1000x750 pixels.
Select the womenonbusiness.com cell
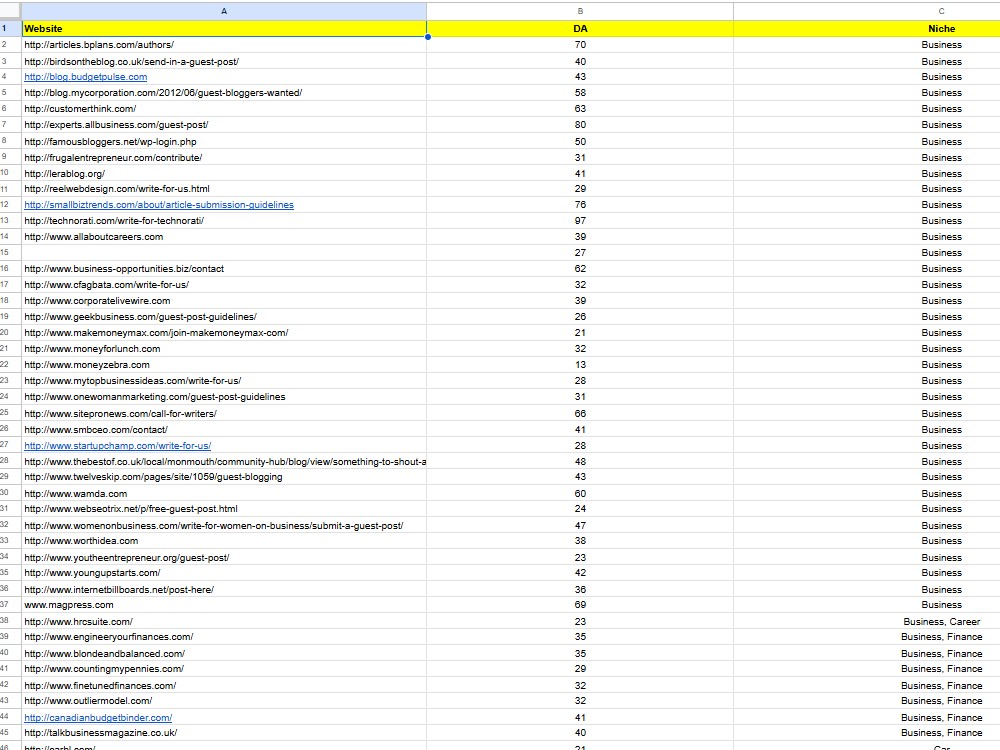(x=224, y=526)
